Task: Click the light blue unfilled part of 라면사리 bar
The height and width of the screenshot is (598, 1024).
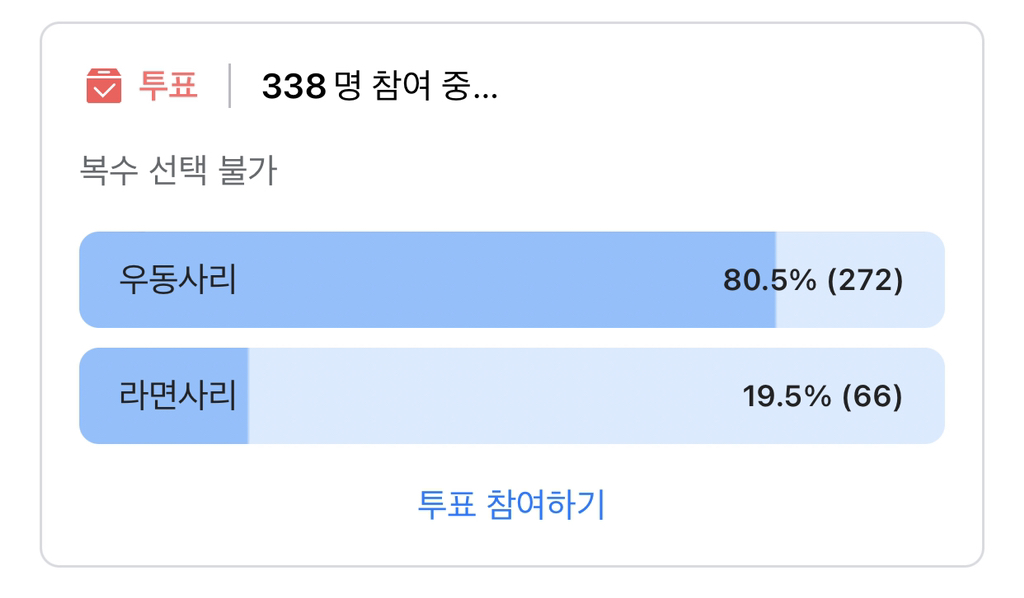Action: (x=596, y=396)
